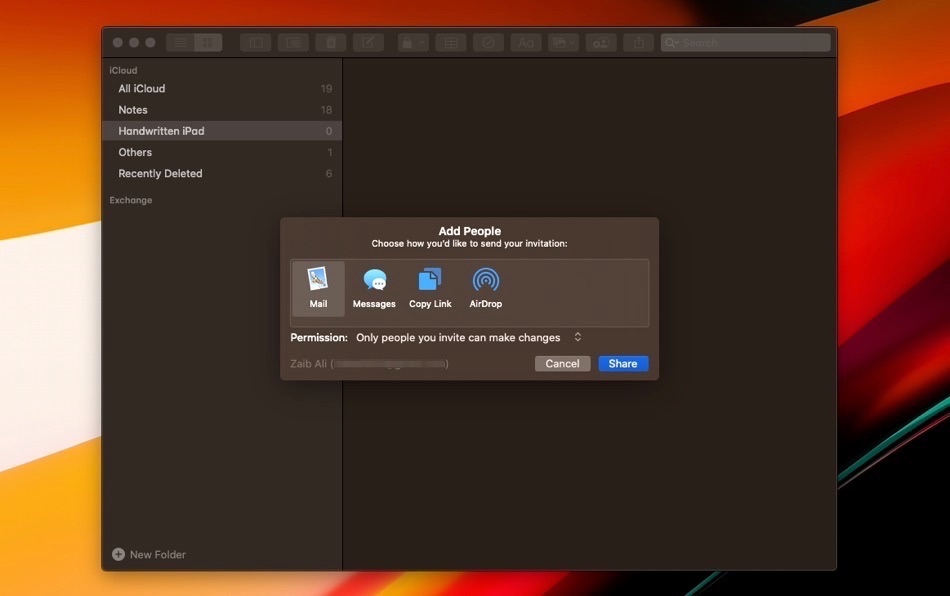
Task: Toggle the folders sidebar toolbar button
Action: (256, 42)
